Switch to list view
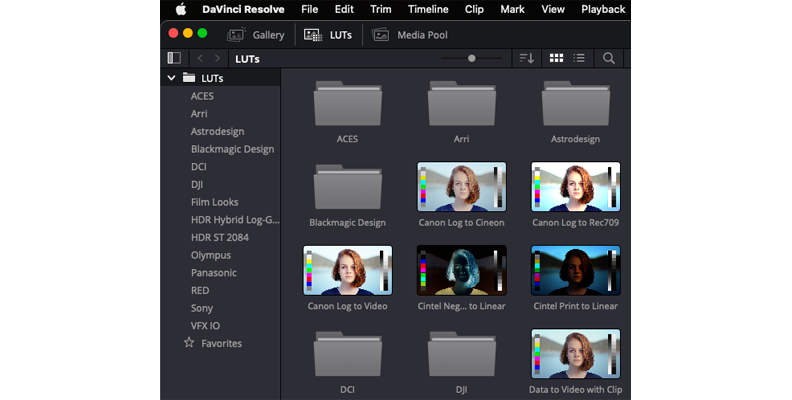The image size is (792, 400). pyautogui.click(x=579, y=59)
